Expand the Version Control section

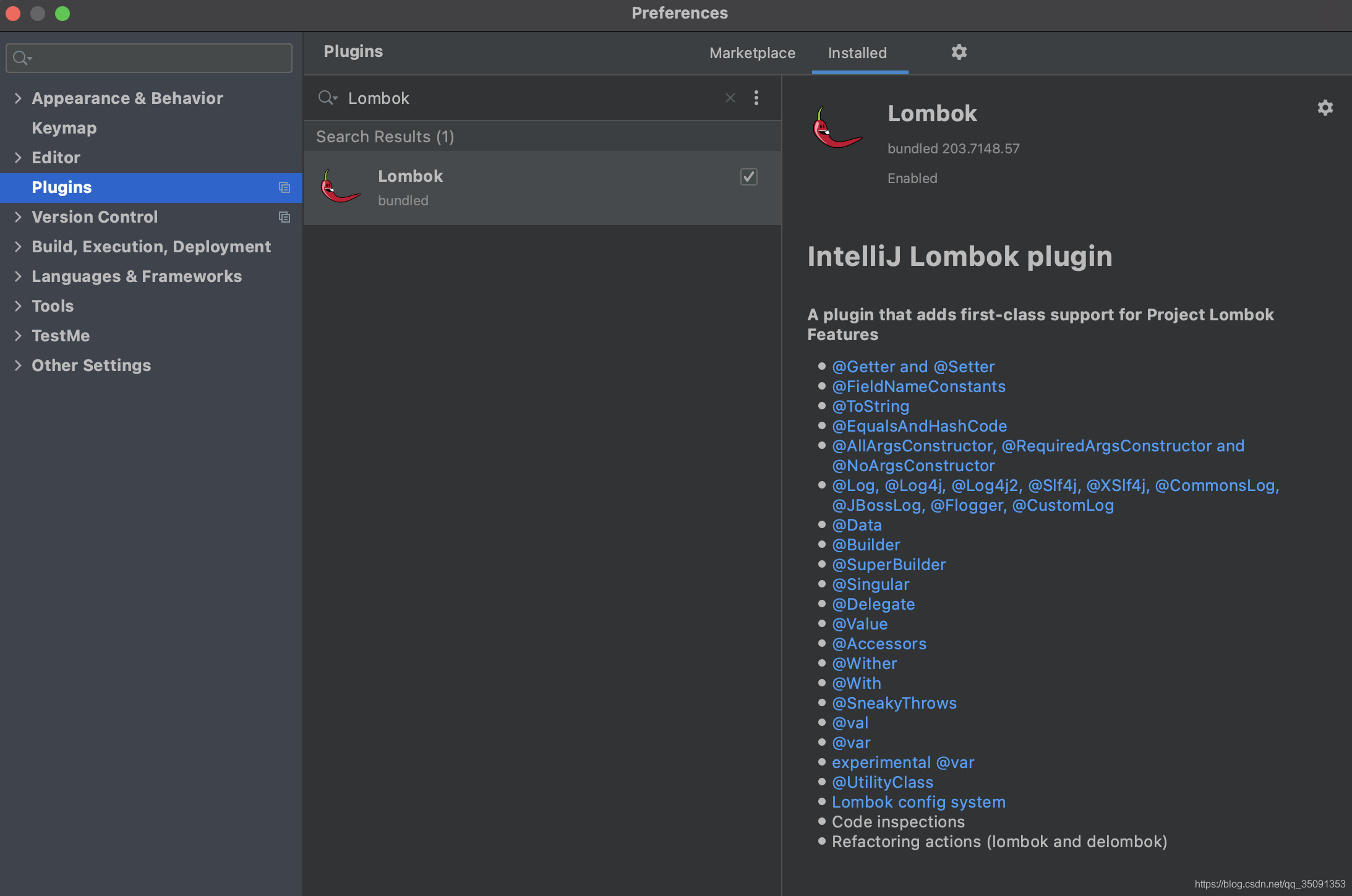pos(17,216)
